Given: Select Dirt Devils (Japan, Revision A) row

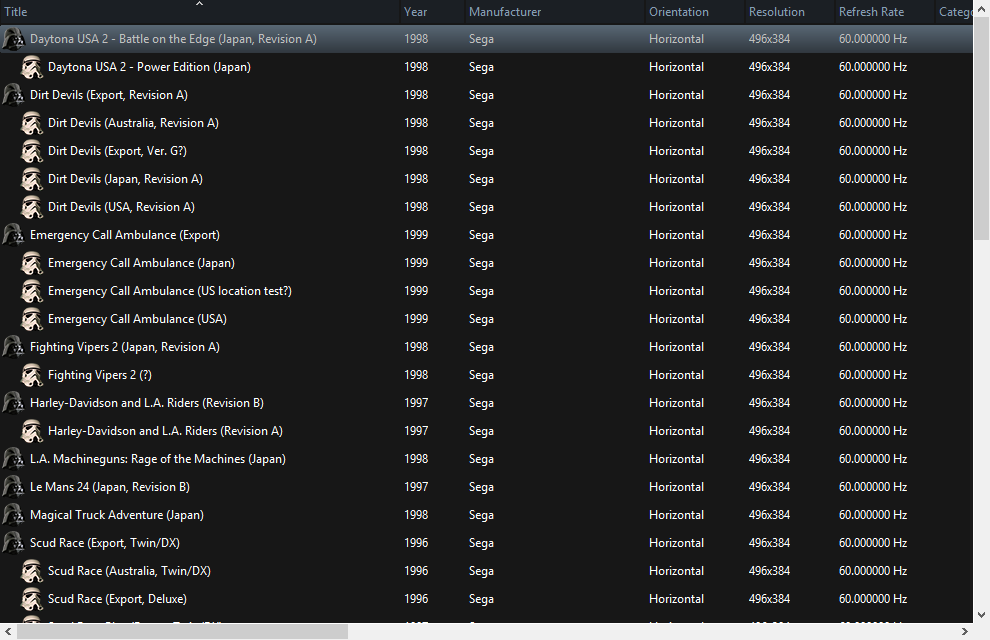Looking at the screenshot, I should [486, 179].
